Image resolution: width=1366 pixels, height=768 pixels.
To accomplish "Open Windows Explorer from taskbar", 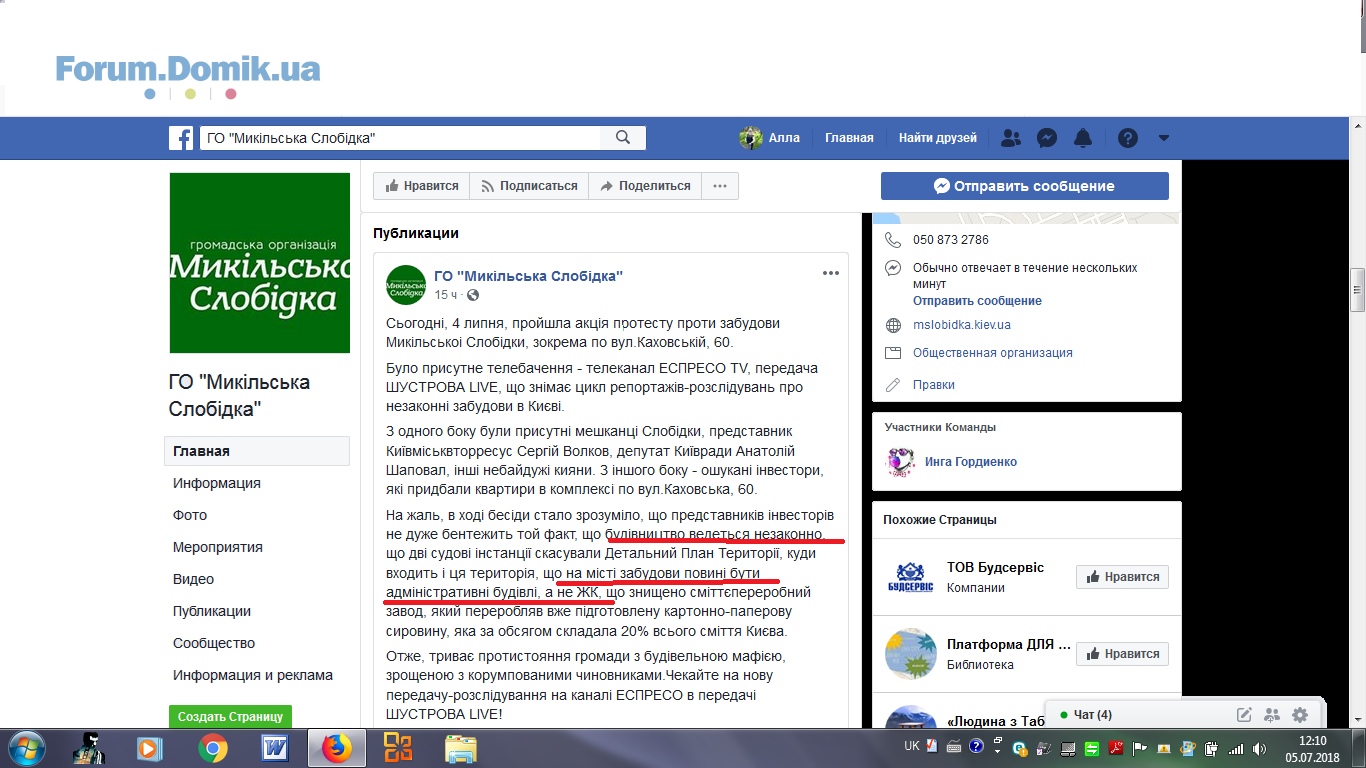I will coord(460,748).
